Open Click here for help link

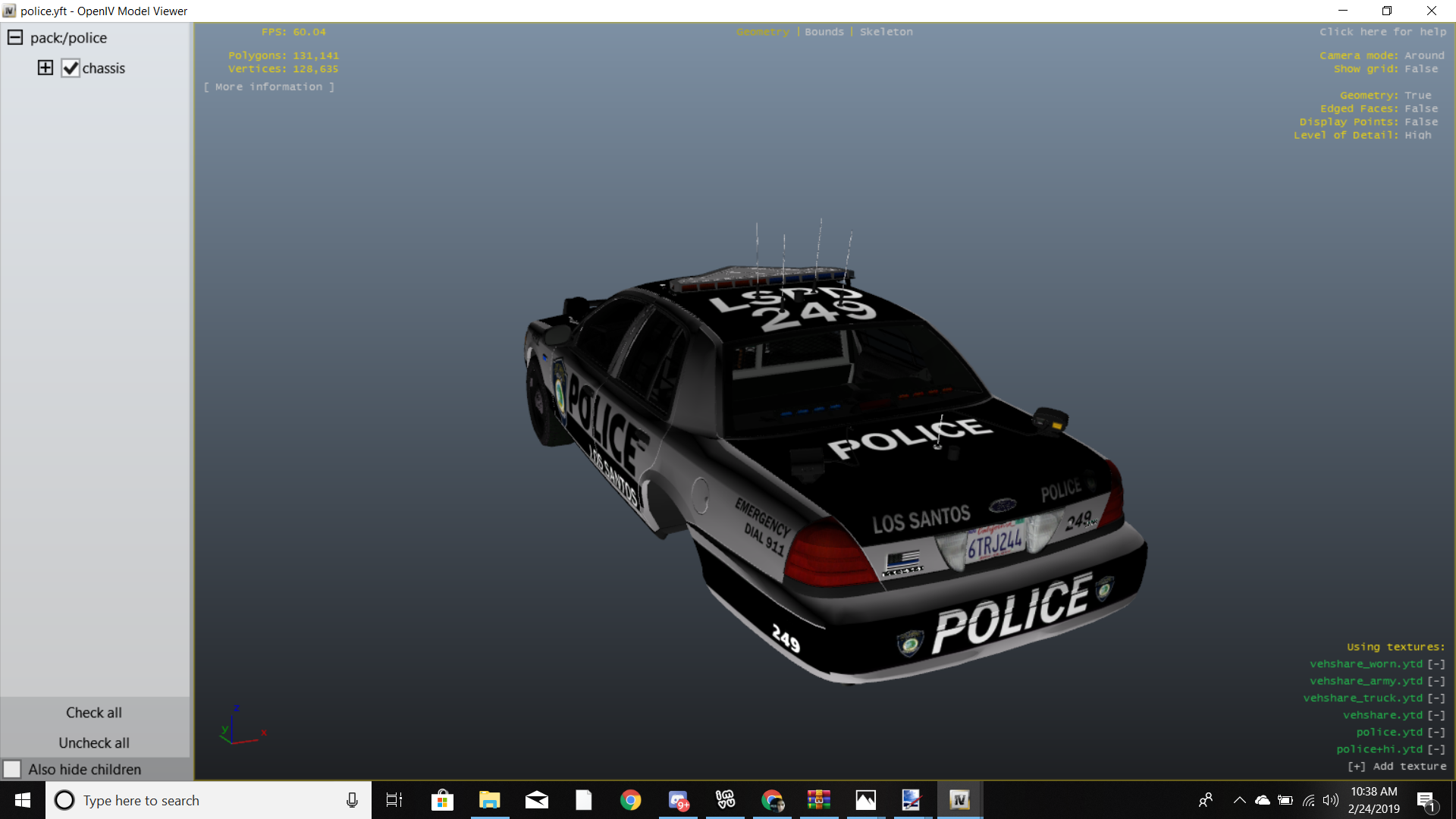1382,32
